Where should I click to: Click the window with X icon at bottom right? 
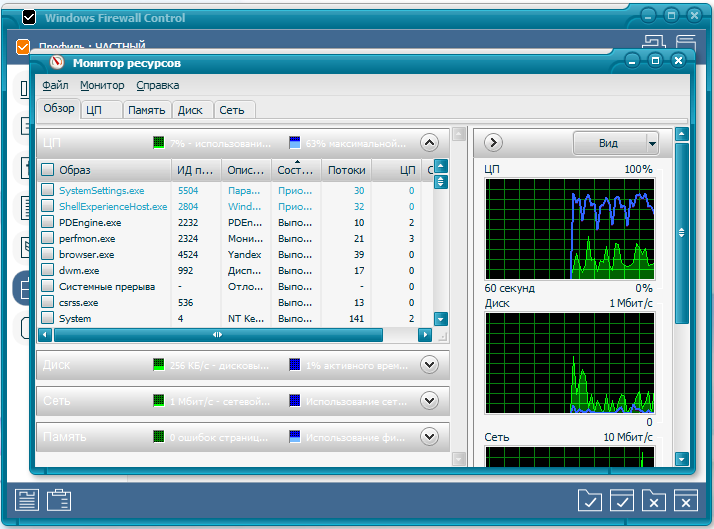pyautogui.click(x=685, y=500)
